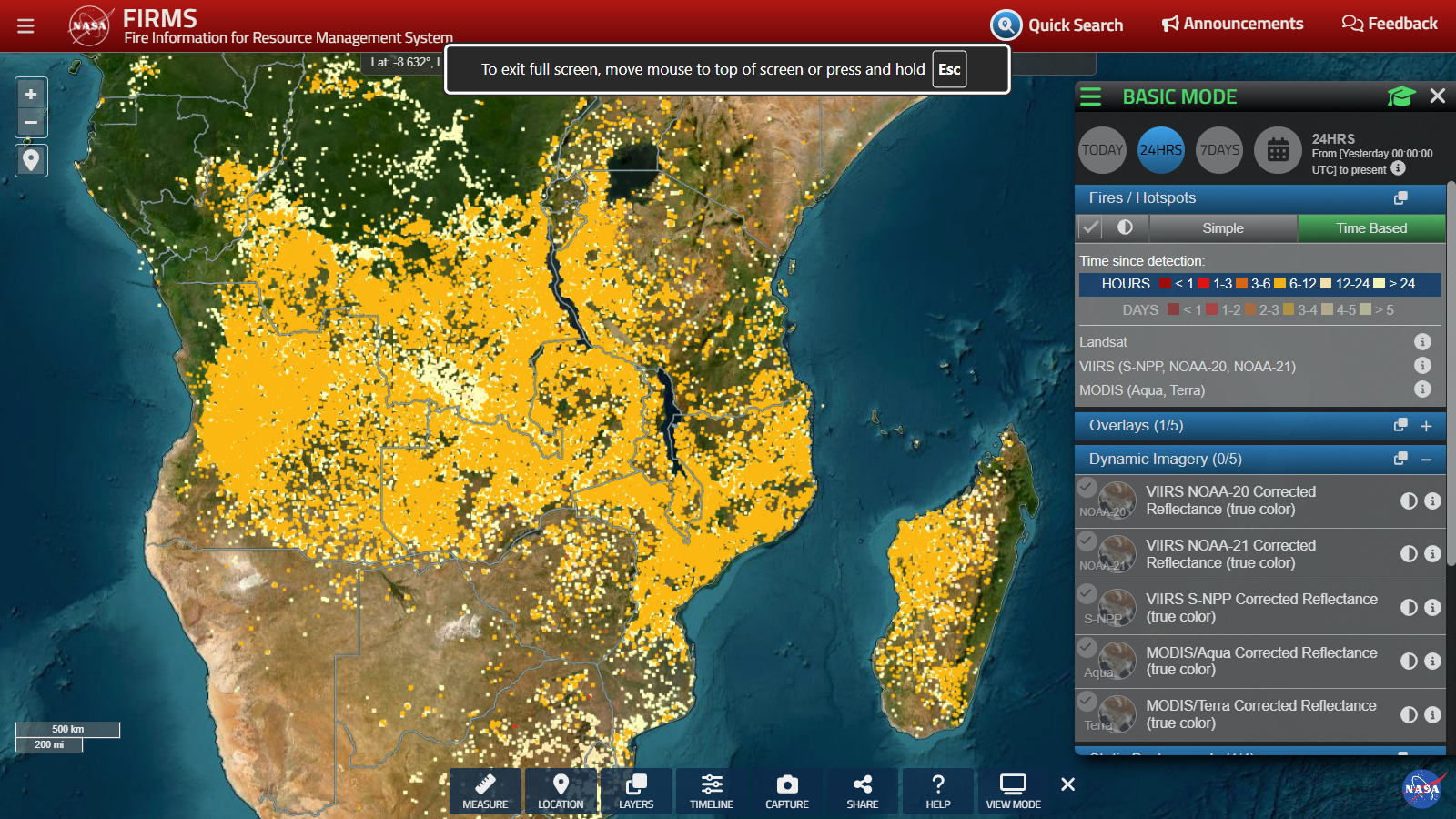Select the TODAY time range
The height and width of the screenshot is (819, 1456).
[1102, 150]
